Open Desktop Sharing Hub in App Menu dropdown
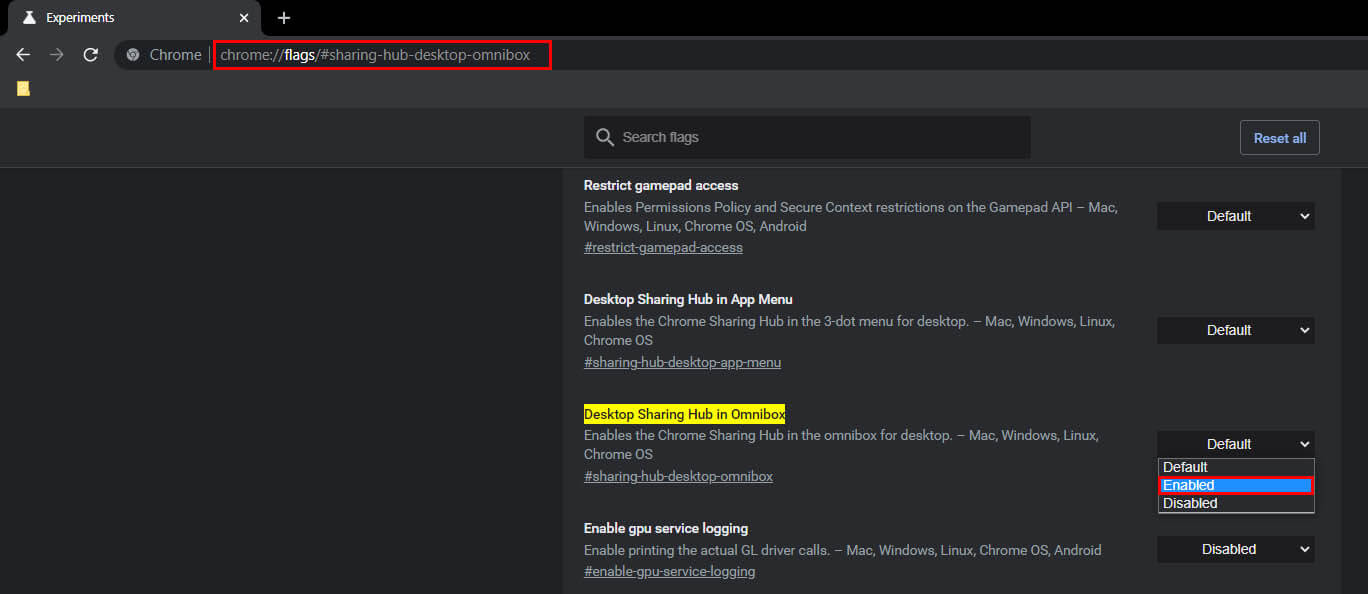Screen dimensions: 1368x594 click(1236, 330)
